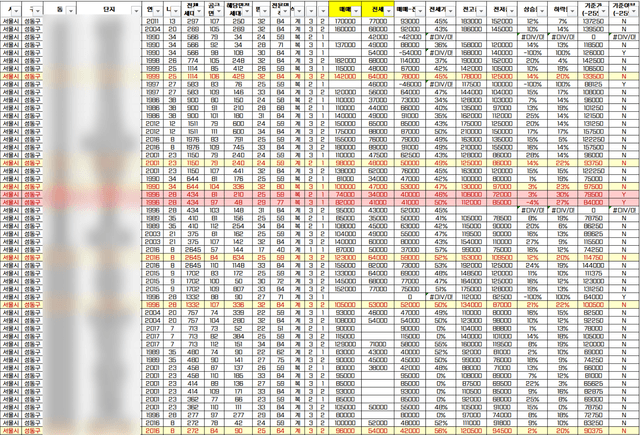Select the cell showing 115500
The image size is (640, 435).
click(x=593, y=242)
